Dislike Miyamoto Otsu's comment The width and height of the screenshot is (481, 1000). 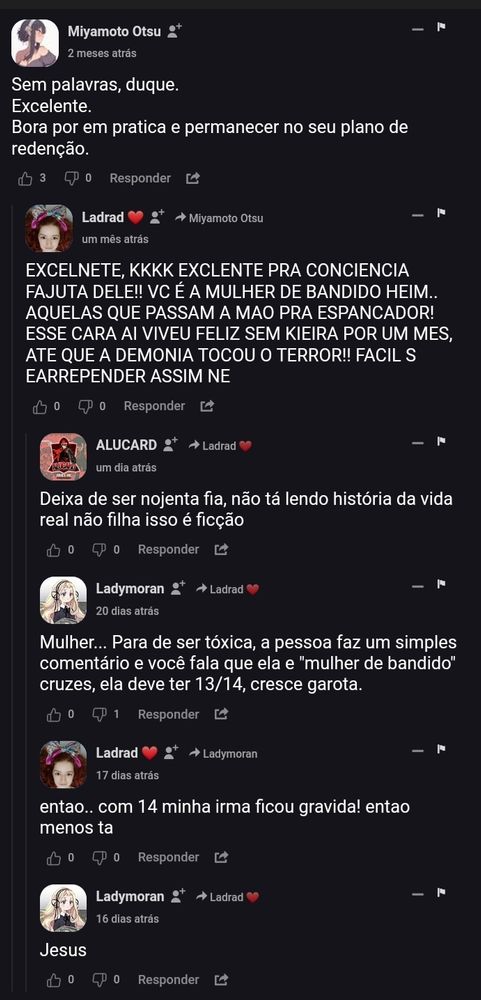coord(71,179)
